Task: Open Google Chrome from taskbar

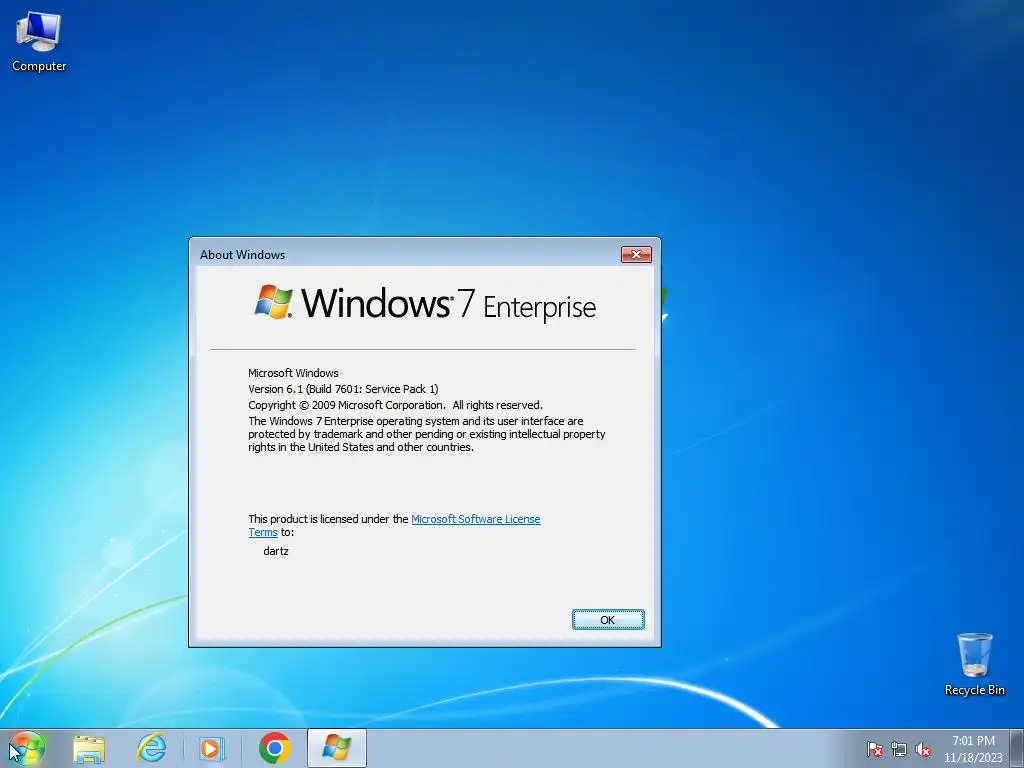Action: pos(274,748)
